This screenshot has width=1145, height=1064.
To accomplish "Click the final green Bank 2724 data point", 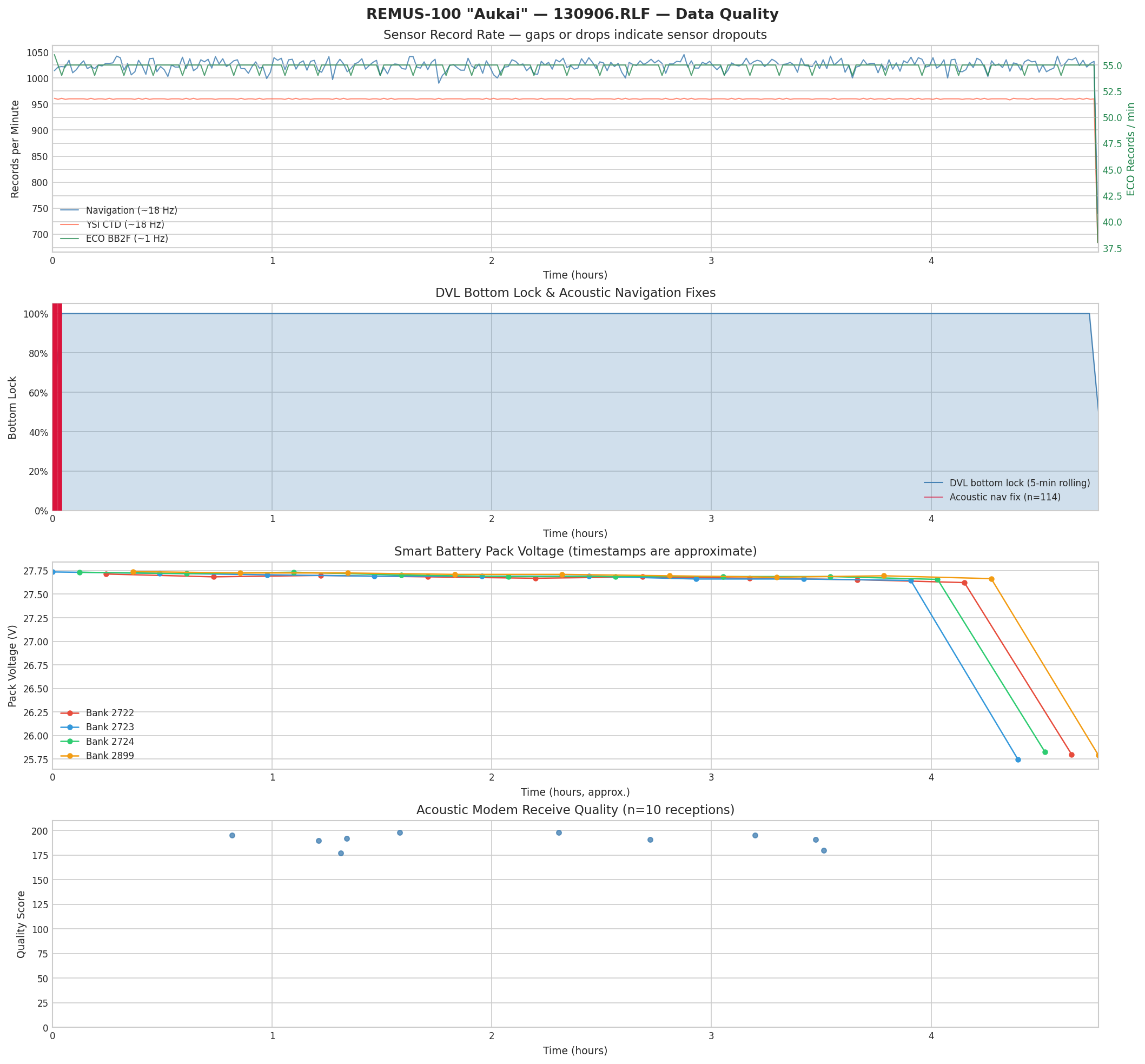I will tap(1045, 752).
